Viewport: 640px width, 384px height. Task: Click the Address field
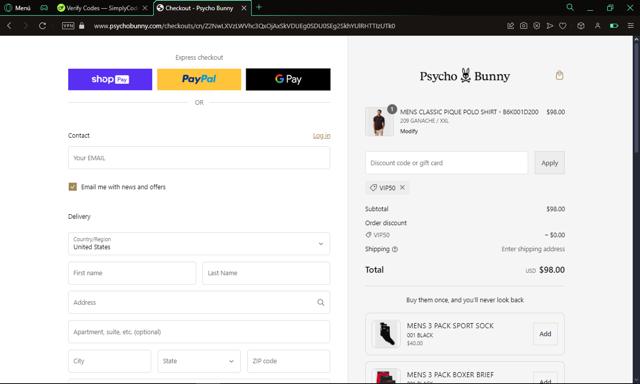(199, 302)
